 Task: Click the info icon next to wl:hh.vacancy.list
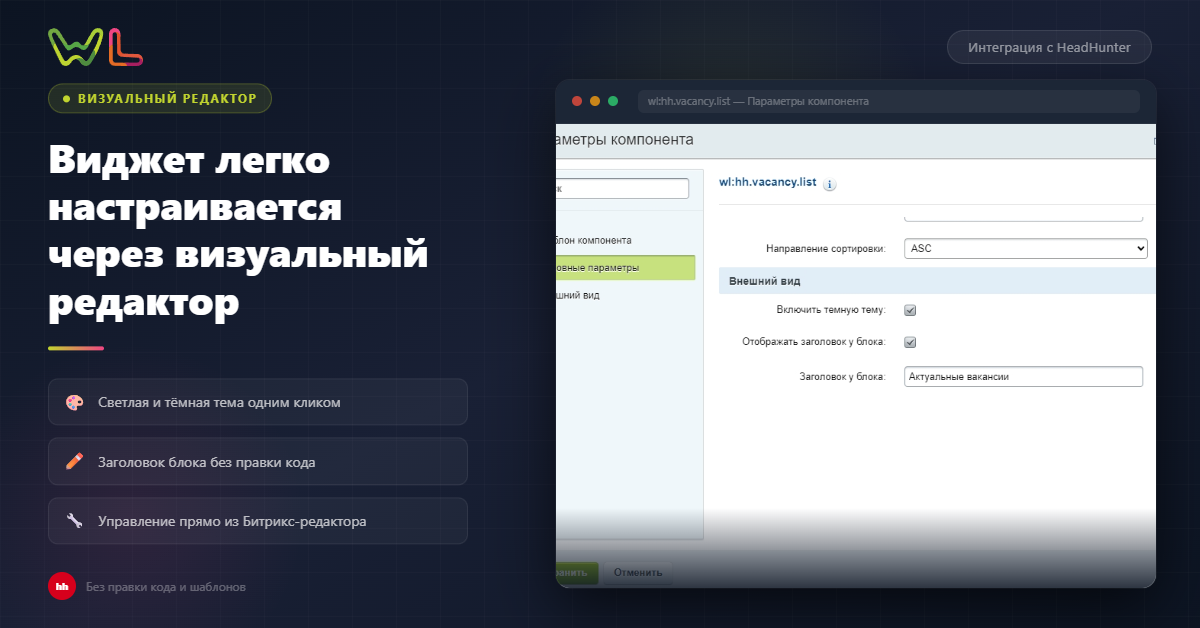[x=830, y=184]
